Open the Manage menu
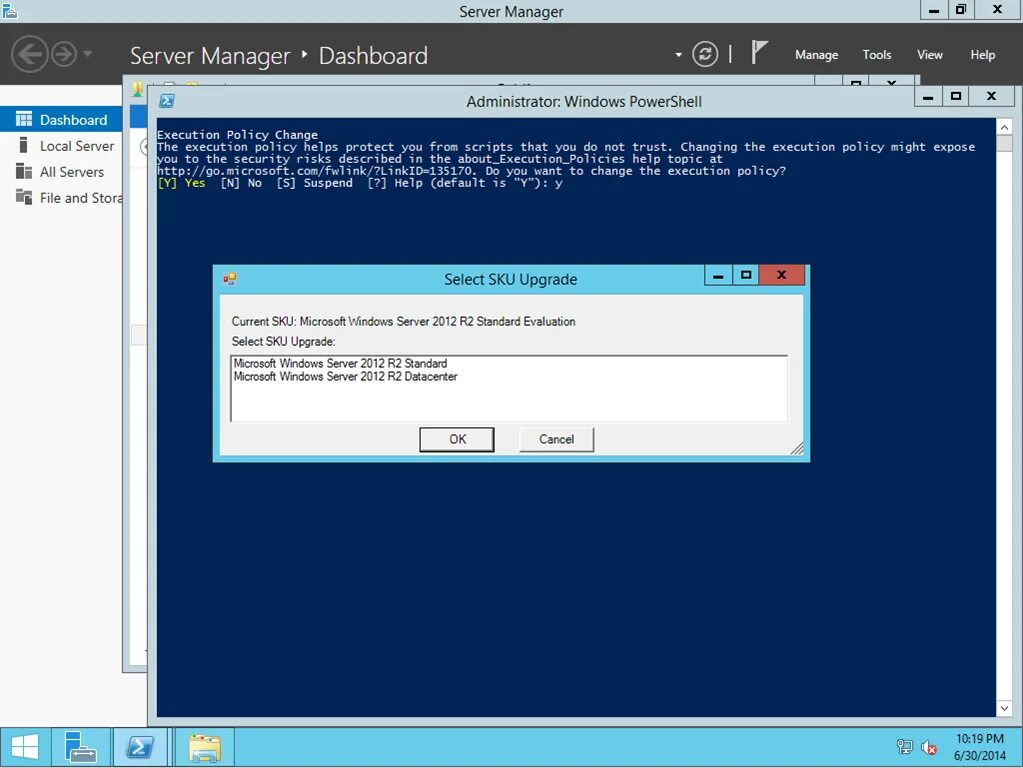1023x768 pixels. [x=816, y=55]
